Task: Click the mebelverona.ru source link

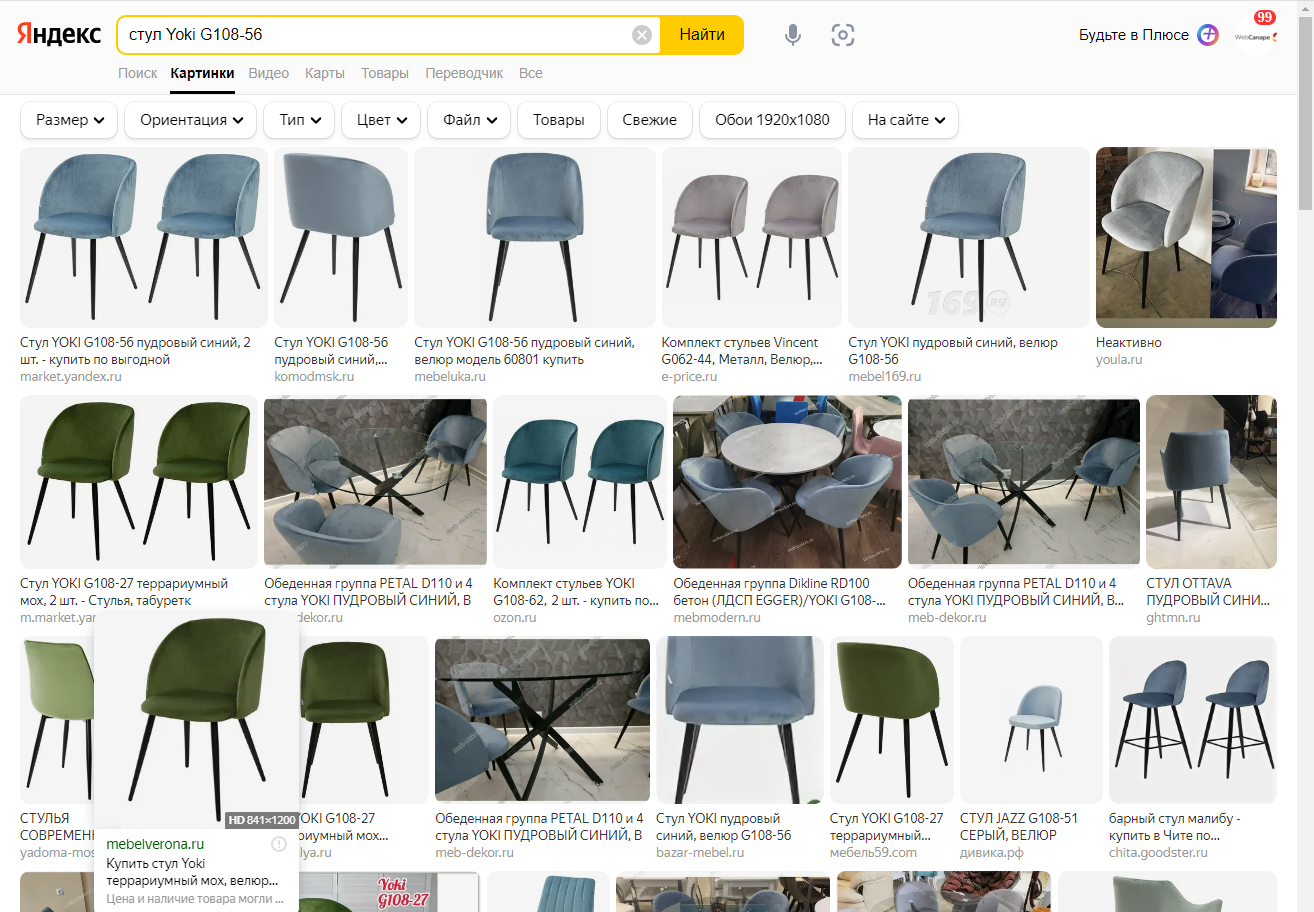Action: coord(155,844)
